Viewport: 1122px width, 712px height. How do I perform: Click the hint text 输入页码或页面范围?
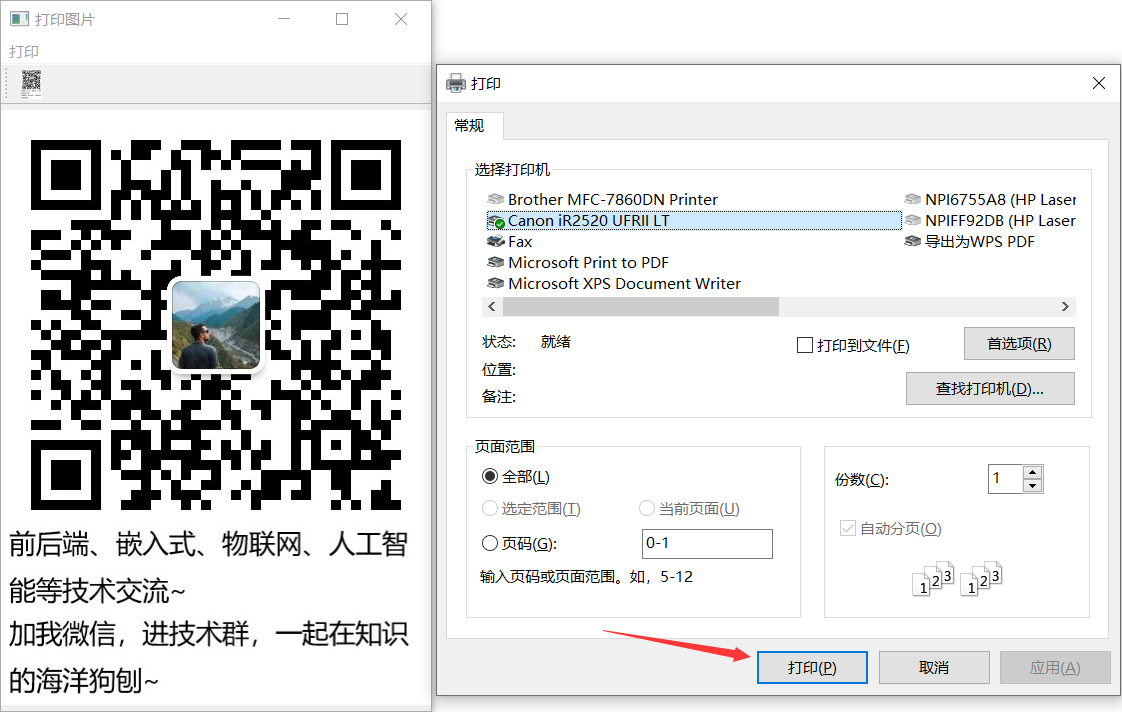pos(586,577)
